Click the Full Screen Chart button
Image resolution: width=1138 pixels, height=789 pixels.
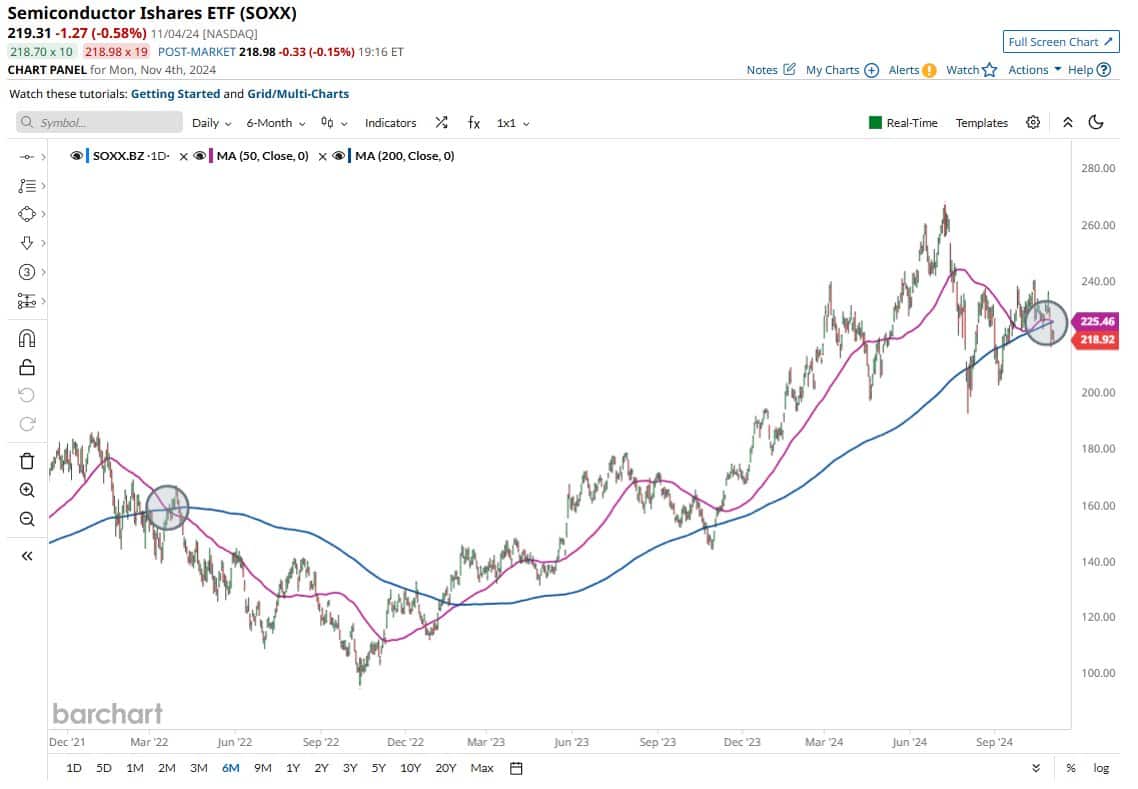pyautogui.click(x=1060, y=42)
